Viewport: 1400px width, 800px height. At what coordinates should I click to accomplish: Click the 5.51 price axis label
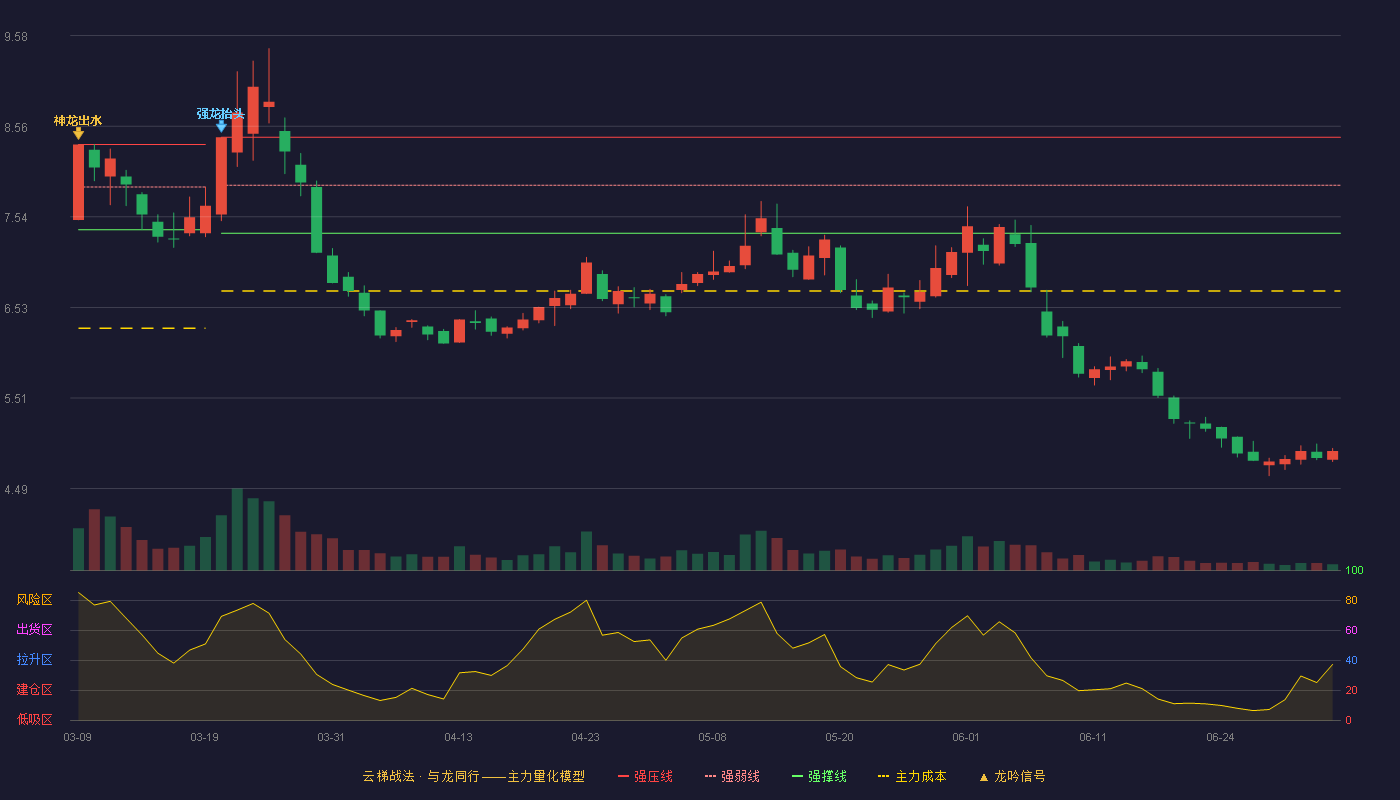(x=15, y=399)
